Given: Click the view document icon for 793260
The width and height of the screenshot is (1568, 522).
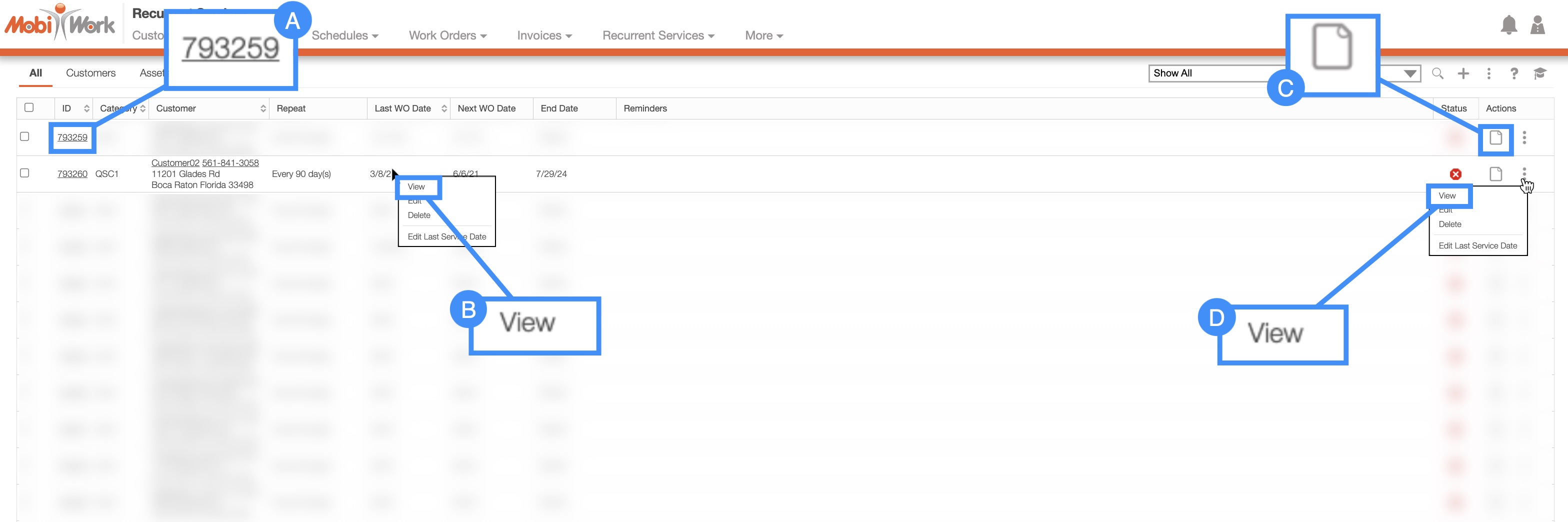Looking at the screenshot, I should [1495, 174].
